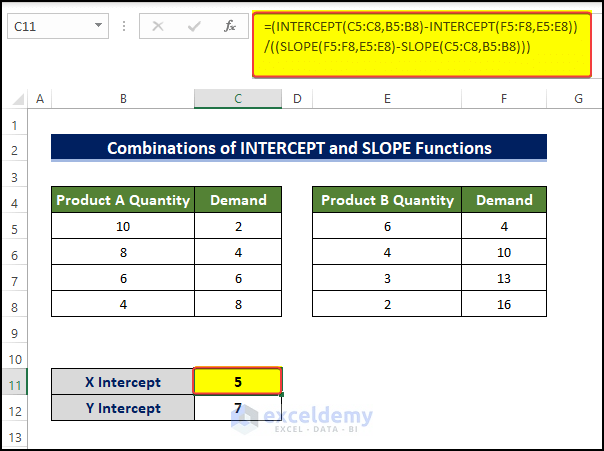Select column E header

coord(387,99)
